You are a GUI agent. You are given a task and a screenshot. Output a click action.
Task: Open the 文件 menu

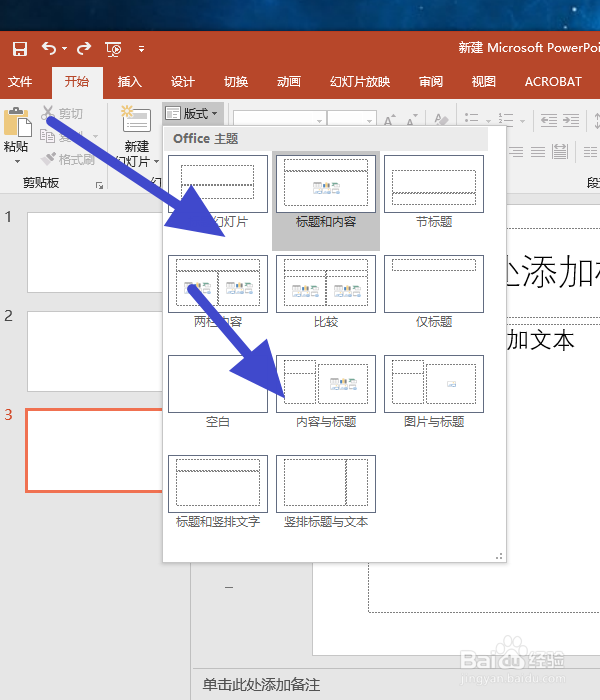point(20,82)
